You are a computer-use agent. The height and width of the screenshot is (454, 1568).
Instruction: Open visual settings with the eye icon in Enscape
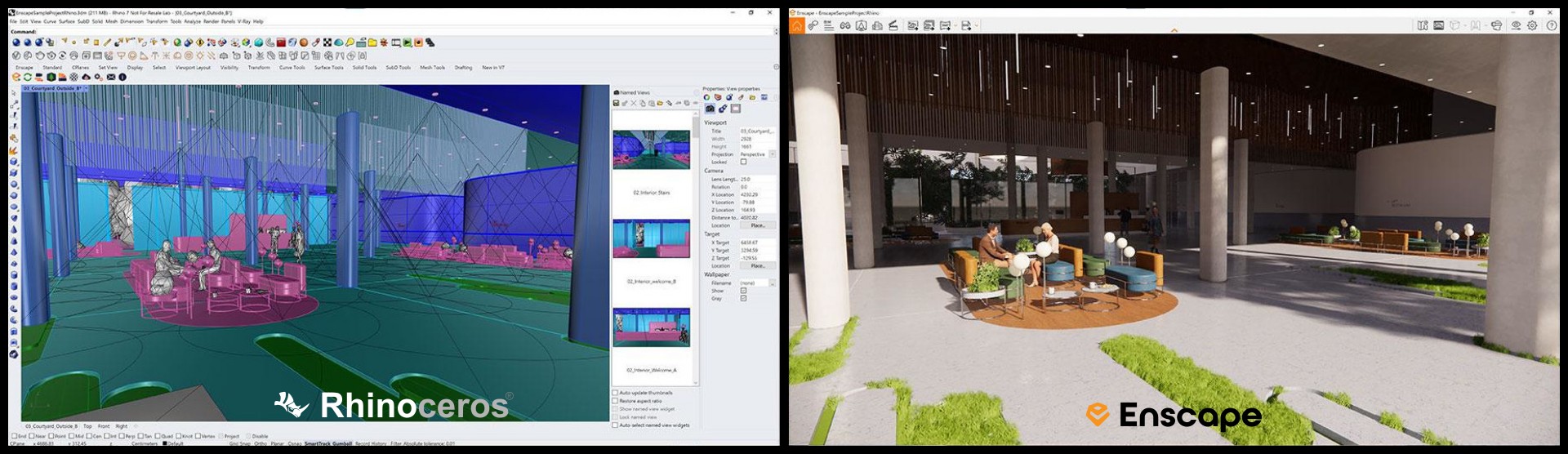point(1516,25)
